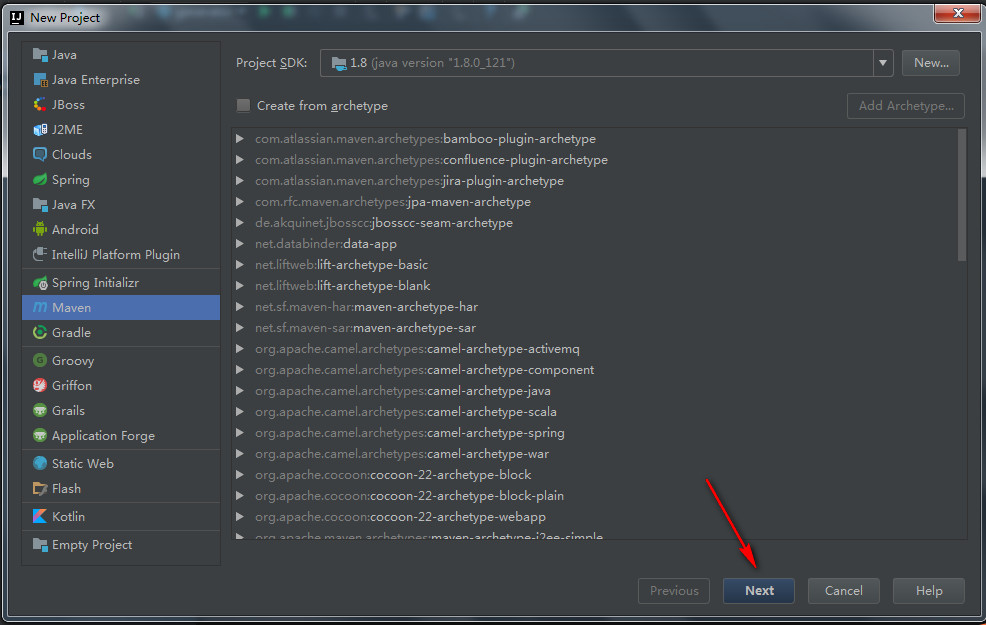Image resolution: width=986 pixels, height=625 pixels.
Task: Pick the Grails icon
Action: tap(40, 411)
